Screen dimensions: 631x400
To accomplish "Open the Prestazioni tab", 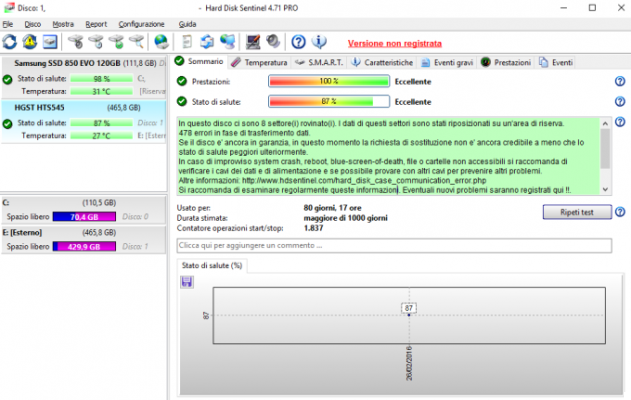I will coord(506,63).
